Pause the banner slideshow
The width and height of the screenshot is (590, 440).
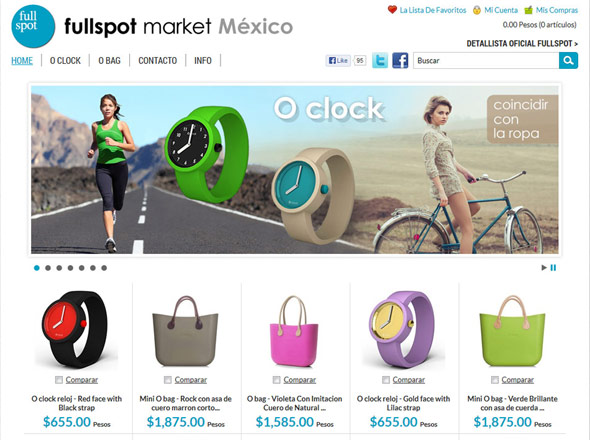pyautogui.click(x=553, y=268)
